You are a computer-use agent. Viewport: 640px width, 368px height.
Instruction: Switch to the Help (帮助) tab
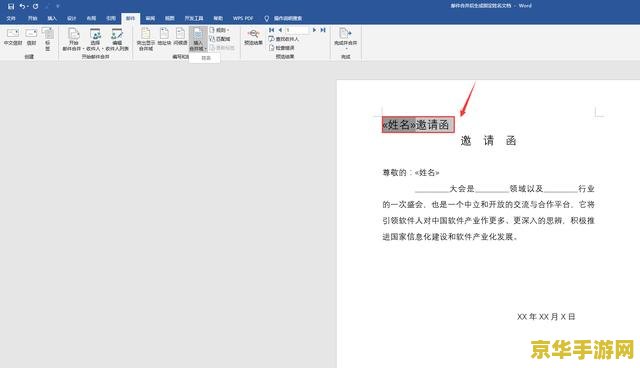(218, 18)
